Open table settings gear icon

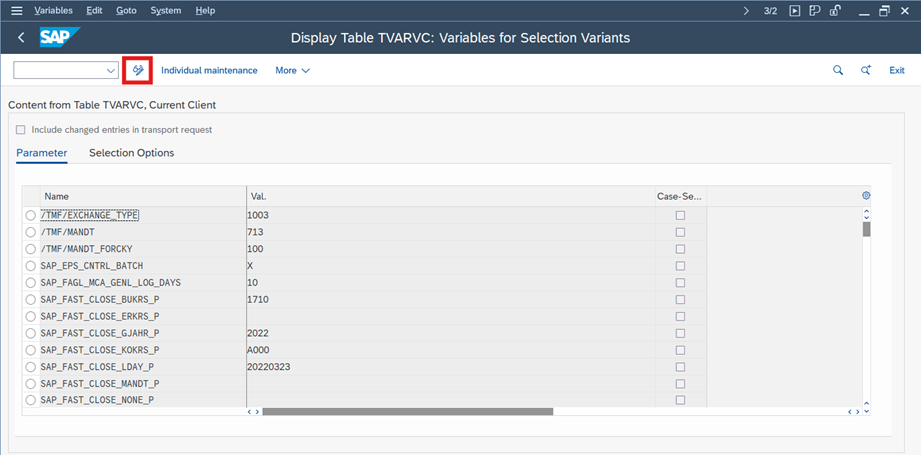[x=866, y=196]
